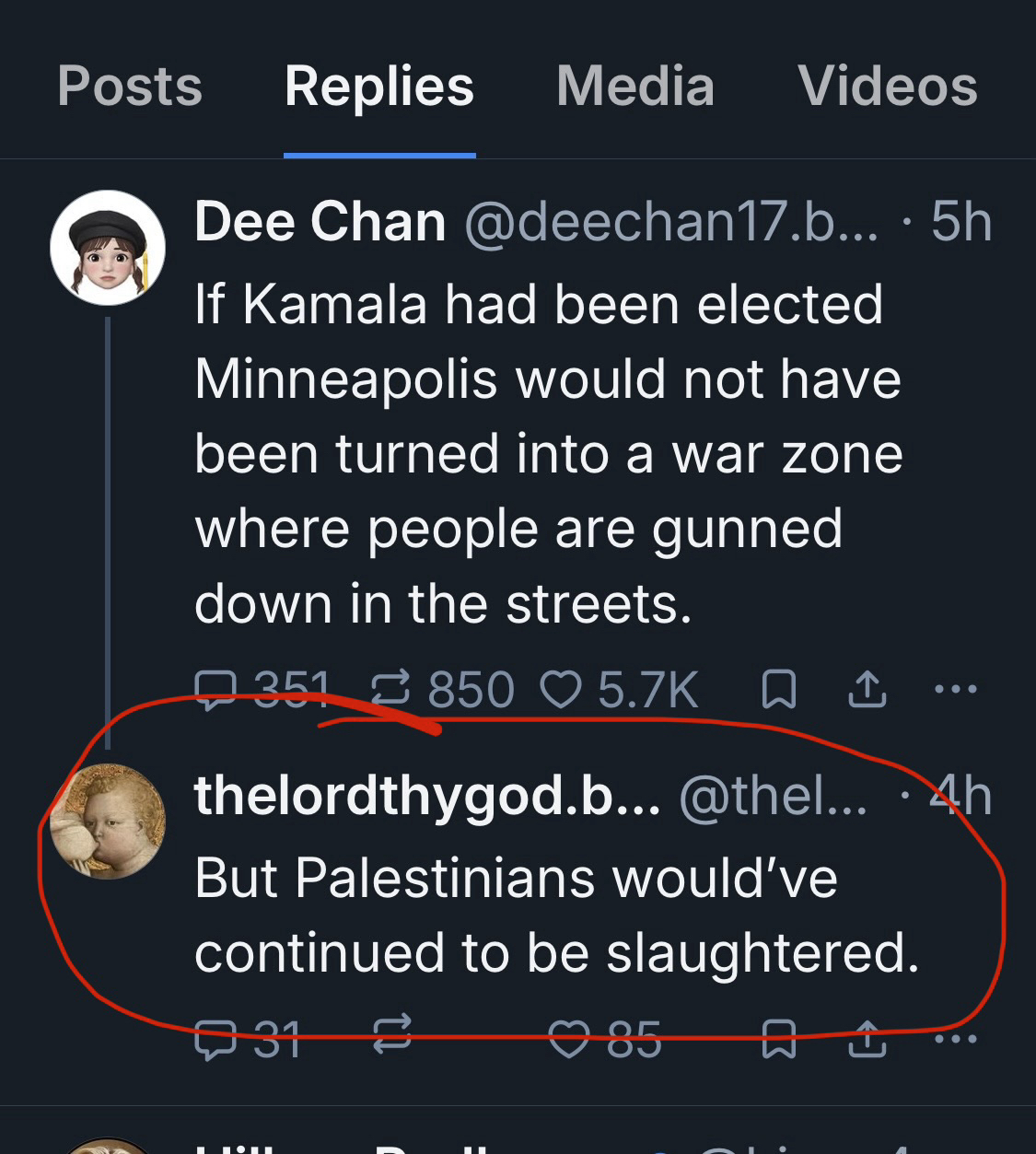
Task: Open reply comments on Dee Chan's post
Action: [x=217, y=690]
